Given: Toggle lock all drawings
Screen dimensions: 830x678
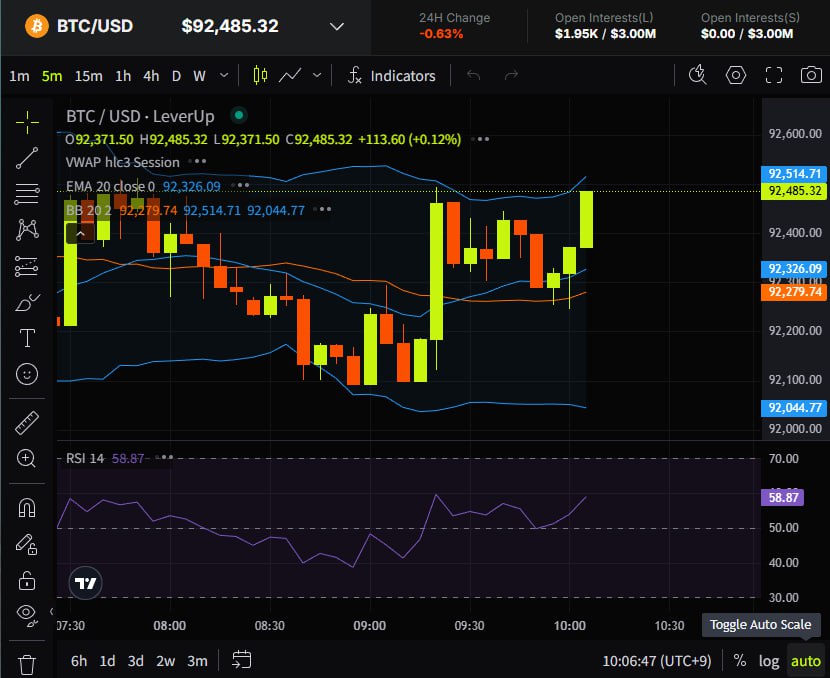Looking at the screenshot, I should (x=27, y=580).
